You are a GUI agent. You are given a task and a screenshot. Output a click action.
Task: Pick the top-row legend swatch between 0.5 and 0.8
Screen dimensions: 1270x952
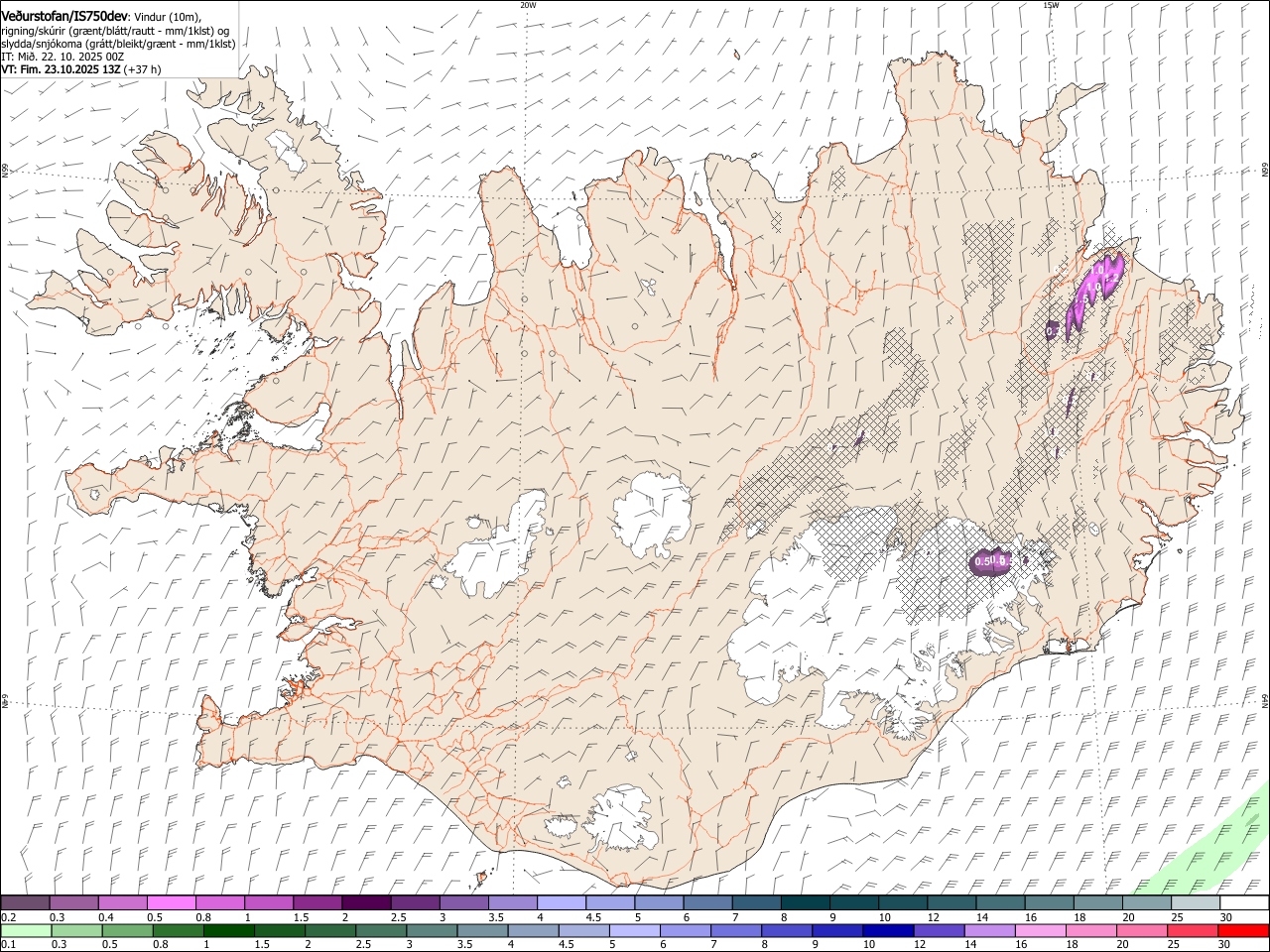point(171,902)
